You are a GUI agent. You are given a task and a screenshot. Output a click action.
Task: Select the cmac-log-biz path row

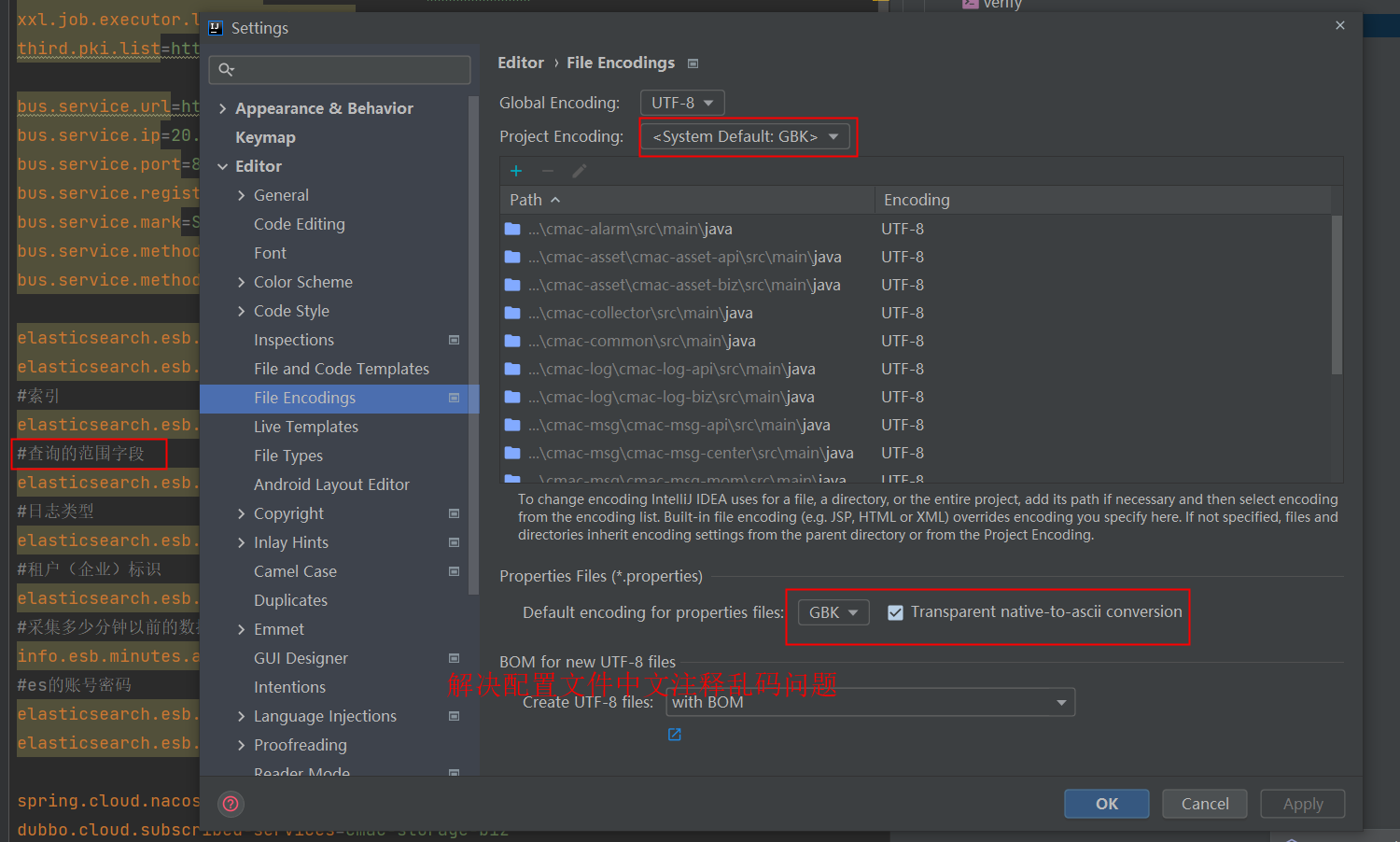point(916,397)
